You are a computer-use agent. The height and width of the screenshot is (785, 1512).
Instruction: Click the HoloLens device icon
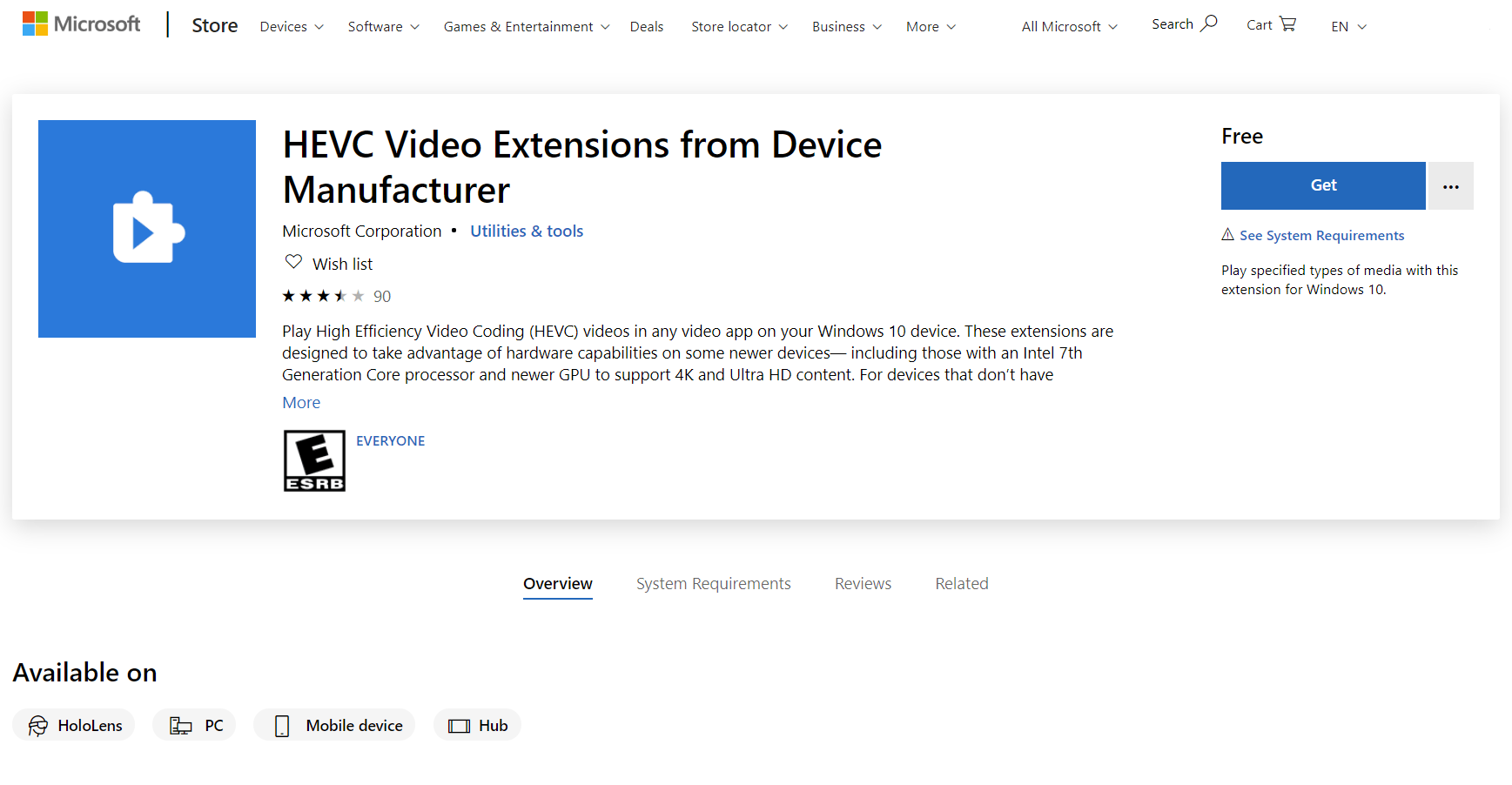tap(38, 726)
